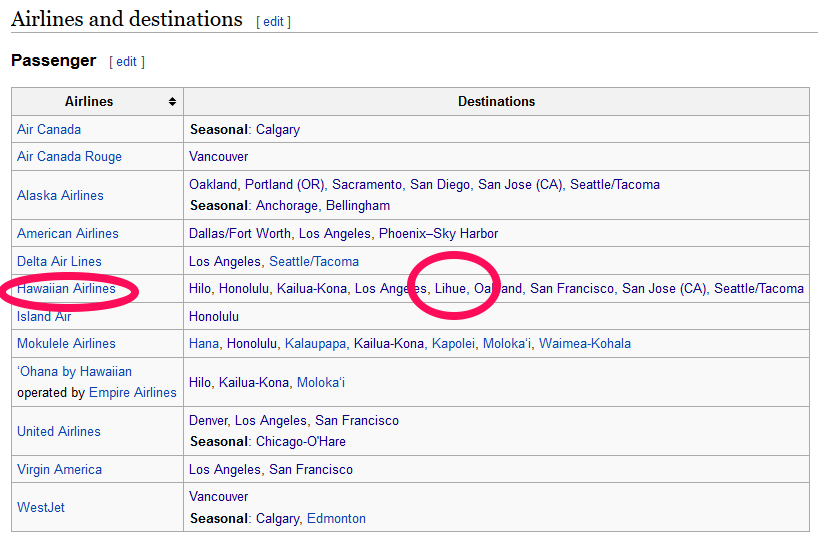The height and width of the screenshot is (542, 818).
Task: Open Hilo in Hawaiian Airlines row
Action: point(200,288)
